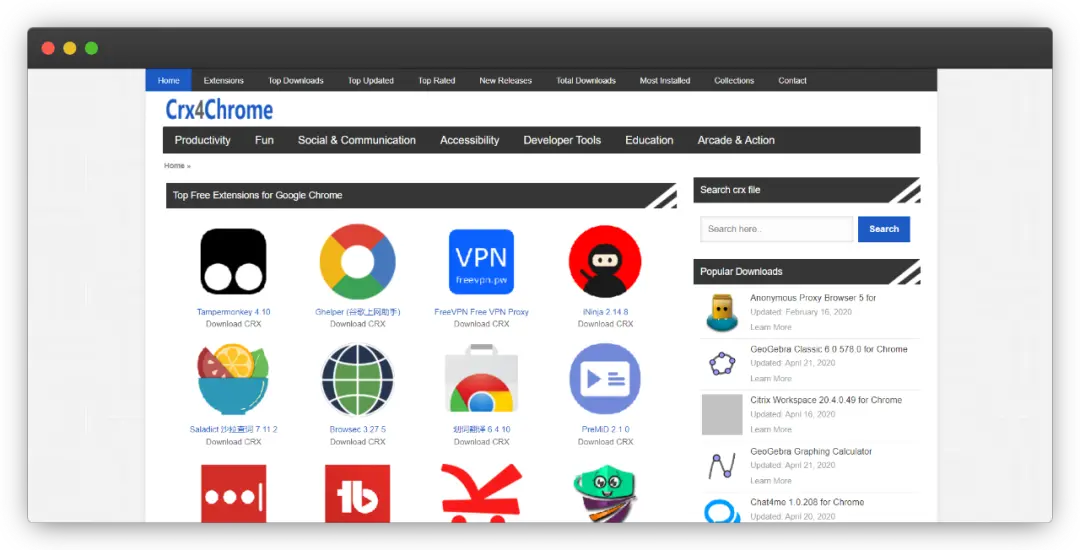This screenshot has height=550, width=1080.
Task: Click the Crx4Chrome site logo
Action: click(219, 109)
